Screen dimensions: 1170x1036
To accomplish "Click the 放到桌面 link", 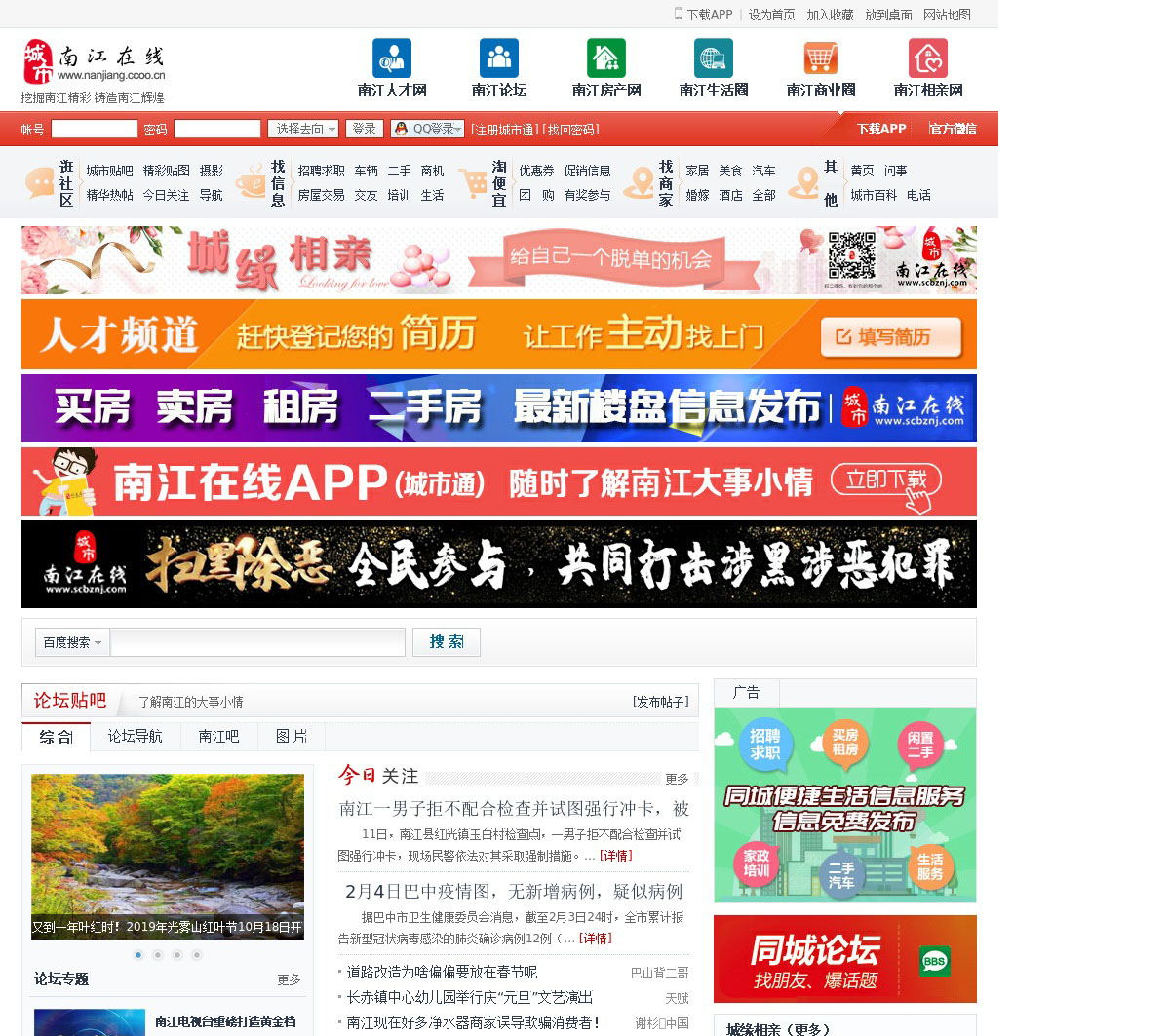I will point(888,15).
